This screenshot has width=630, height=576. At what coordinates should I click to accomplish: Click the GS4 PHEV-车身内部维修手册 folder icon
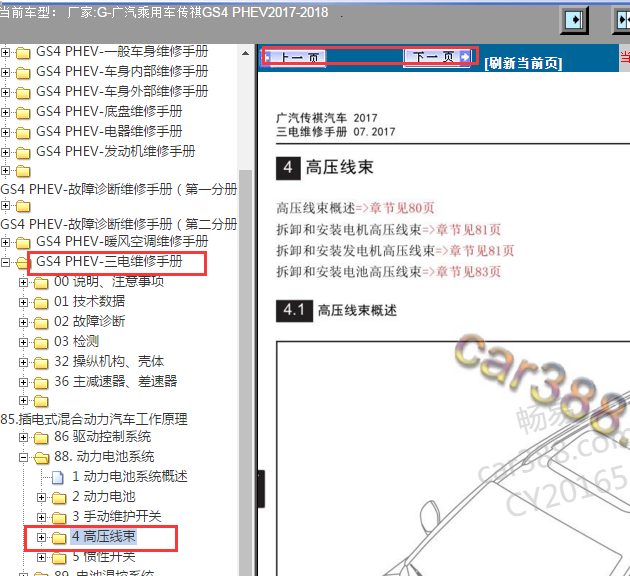click(23, 73)
